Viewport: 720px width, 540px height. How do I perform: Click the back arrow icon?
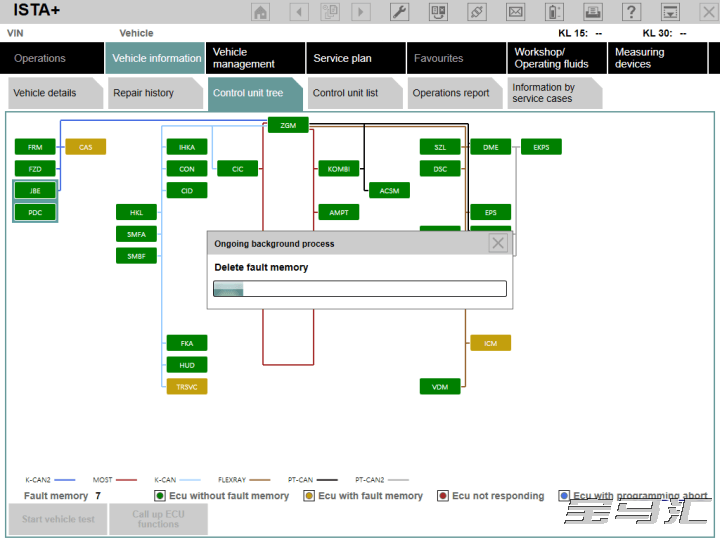(299, 11)
